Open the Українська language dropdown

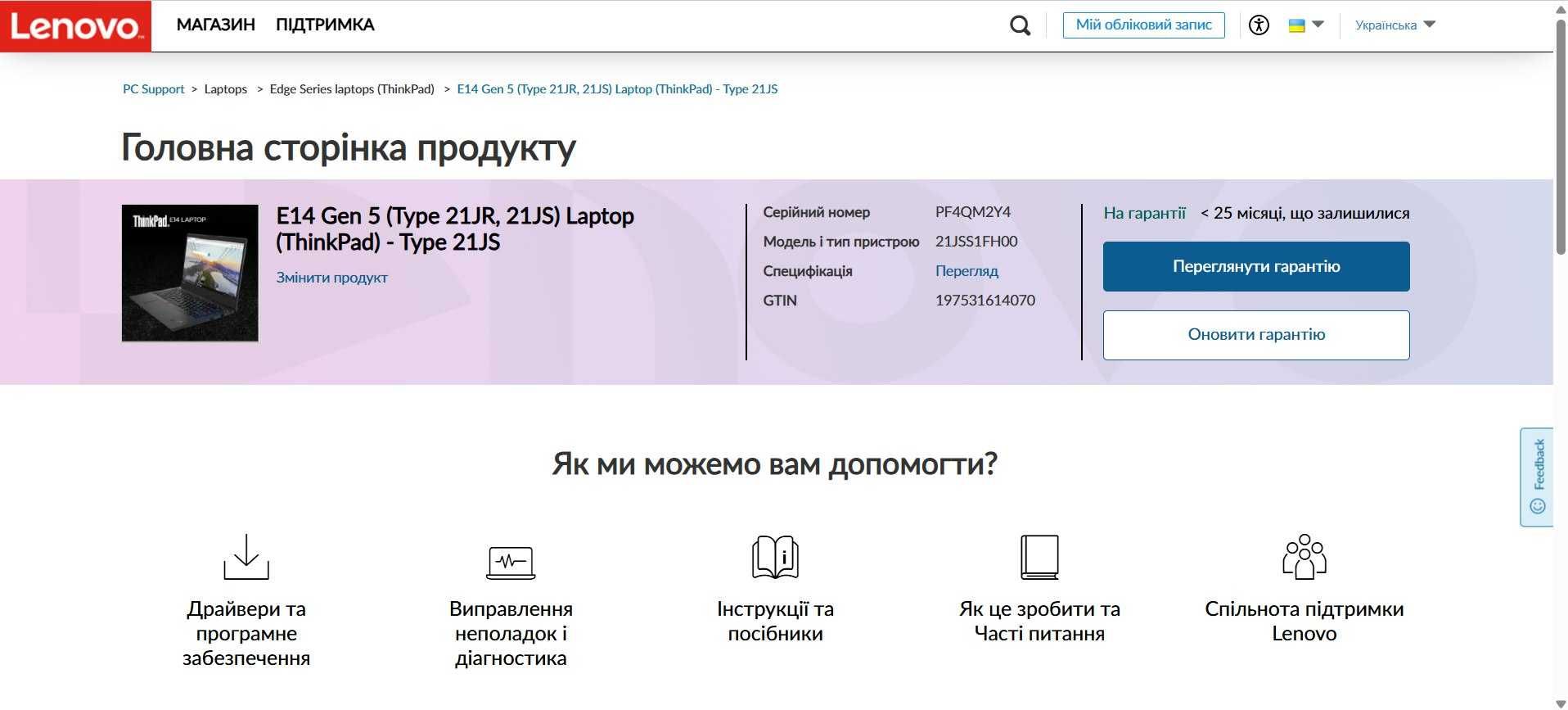click(x=1395, y=25)
